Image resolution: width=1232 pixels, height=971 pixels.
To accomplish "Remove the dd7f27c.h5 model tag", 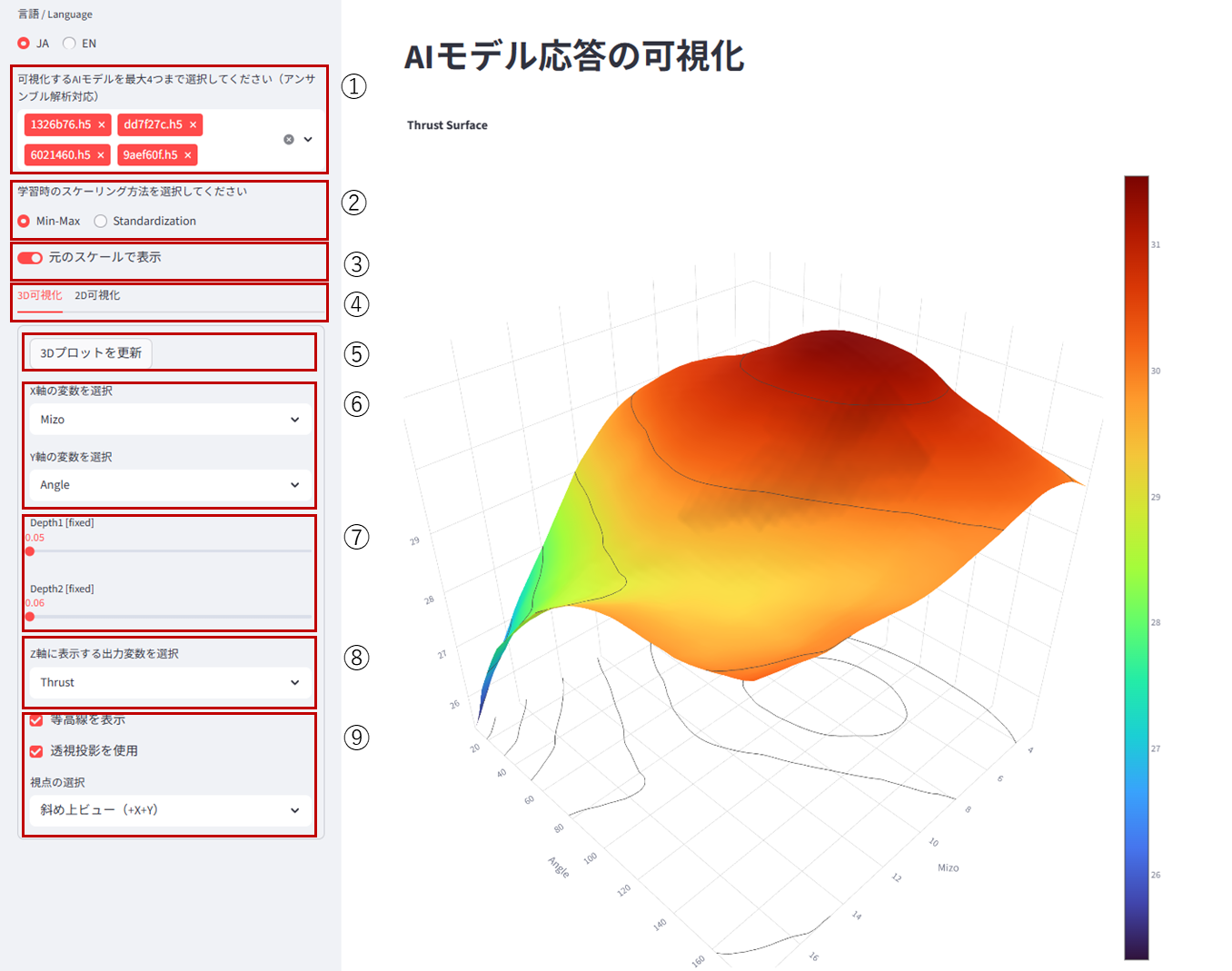I will pos(193,125).
